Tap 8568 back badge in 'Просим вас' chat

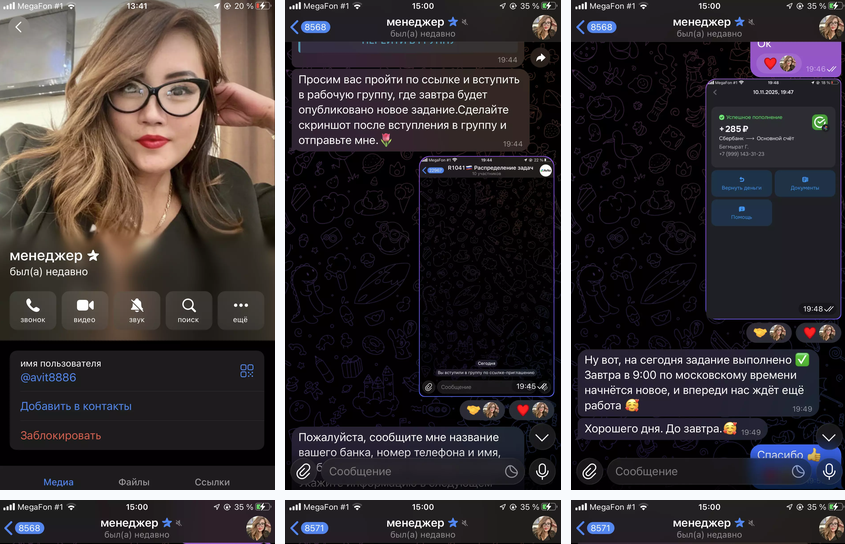click(x=311, y=27)
